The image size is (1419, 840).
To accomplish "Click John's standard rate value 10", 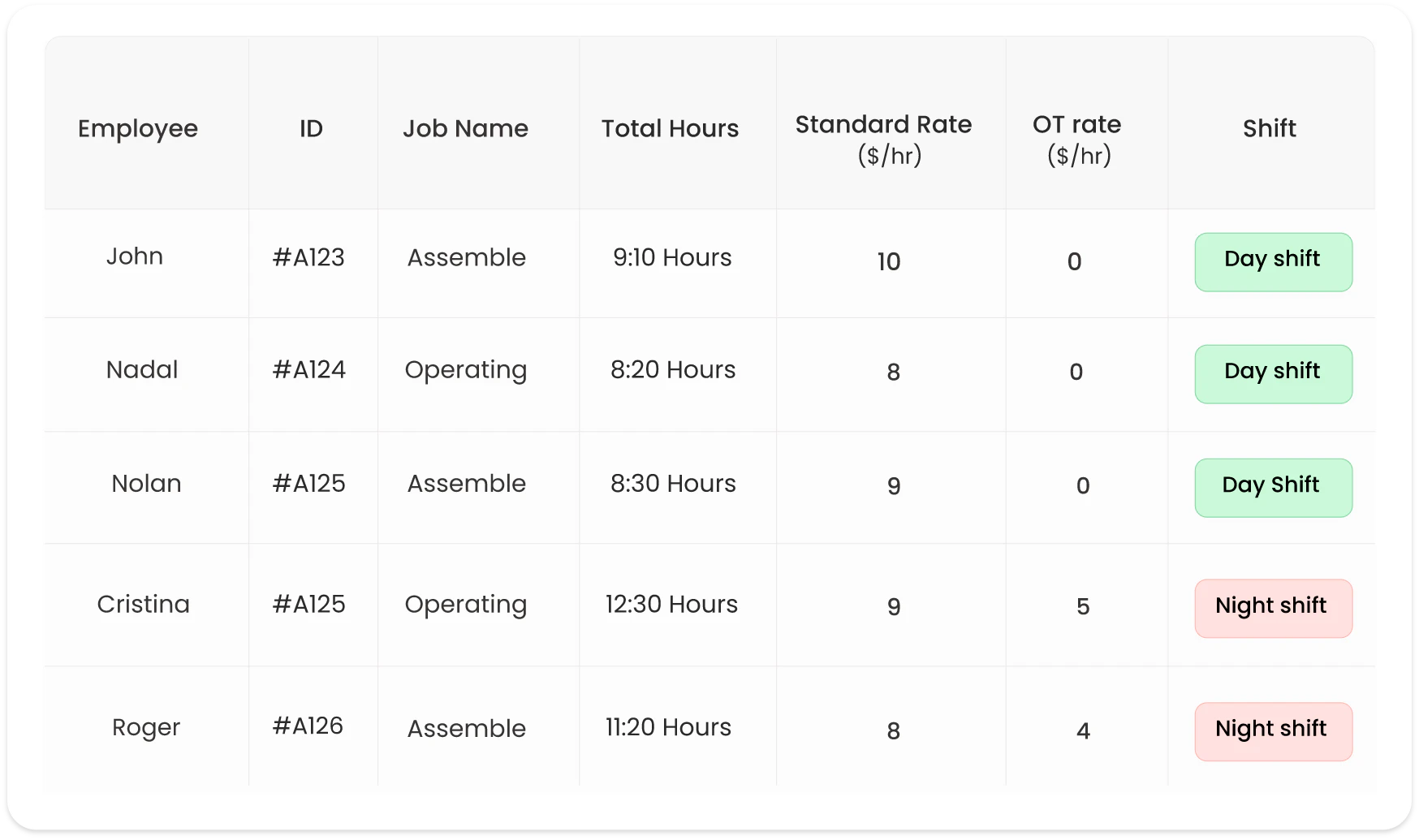I will [889, 262].
